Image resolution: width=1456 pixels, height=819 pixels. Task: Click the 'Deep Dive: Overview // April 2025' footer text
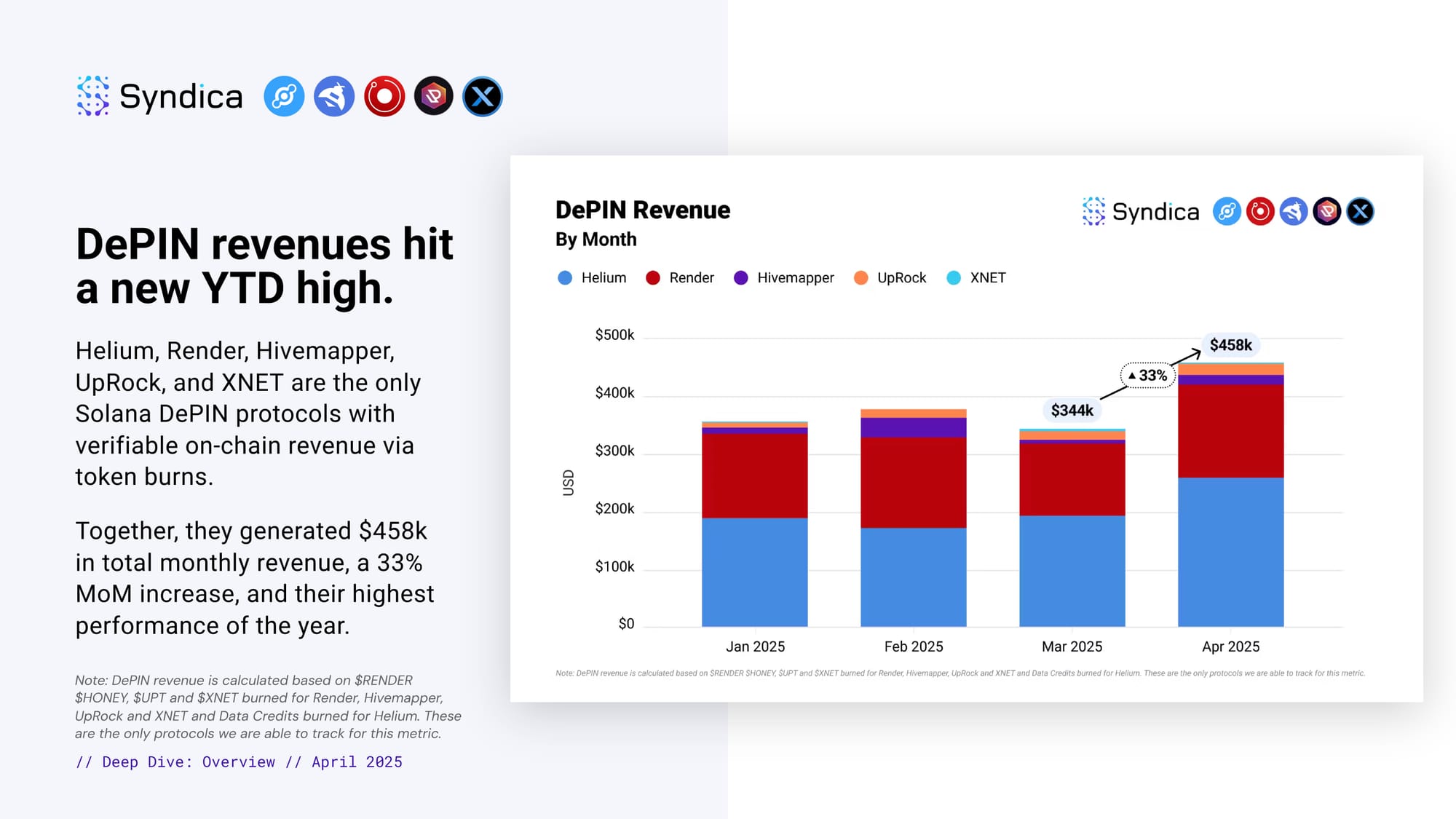[239, 761]
